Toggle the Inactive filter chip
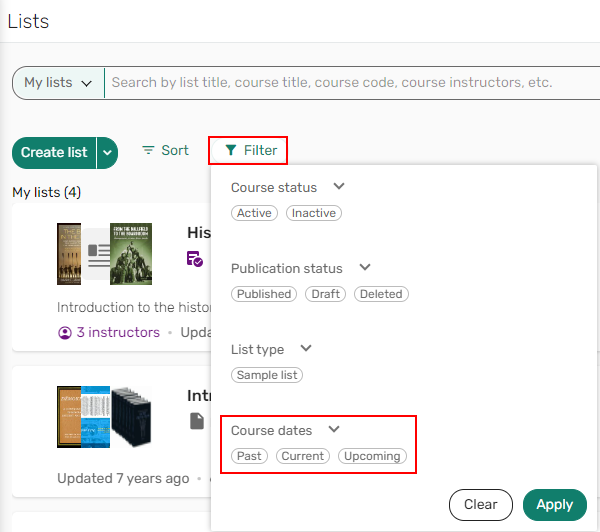 tap(314, 213)
